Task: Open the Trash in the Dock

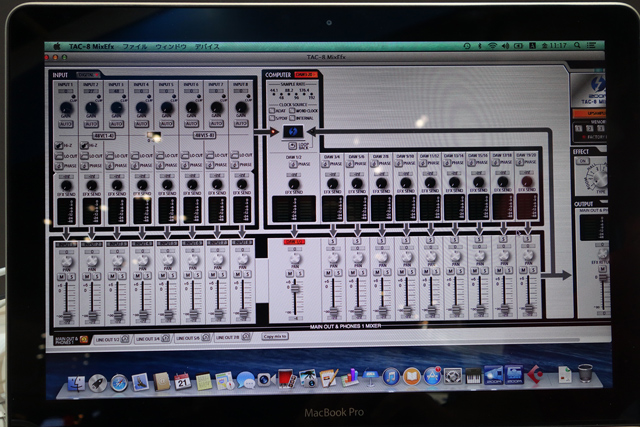Action: [x=585, y=373]
